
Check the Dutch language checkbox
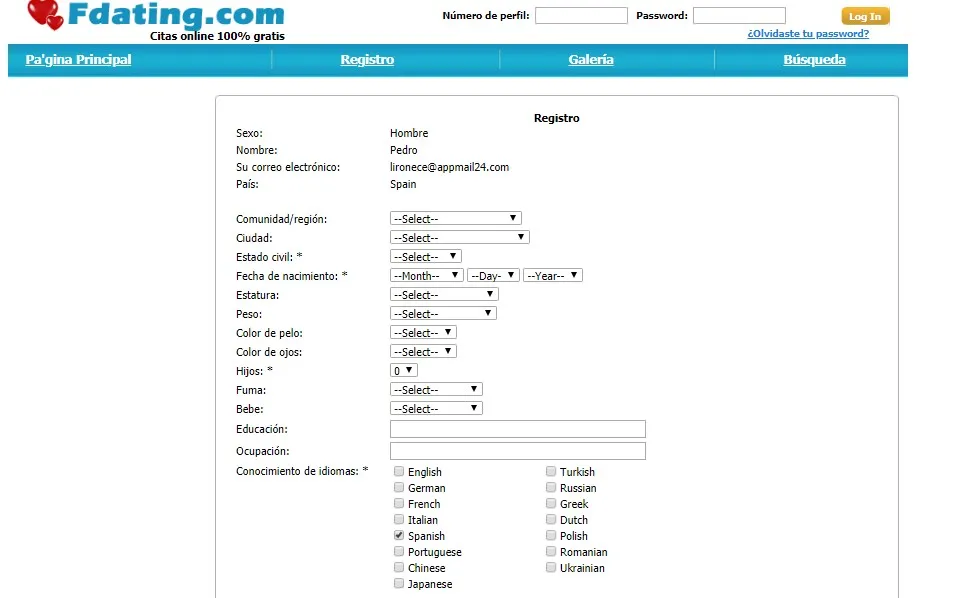coord(551,519)
